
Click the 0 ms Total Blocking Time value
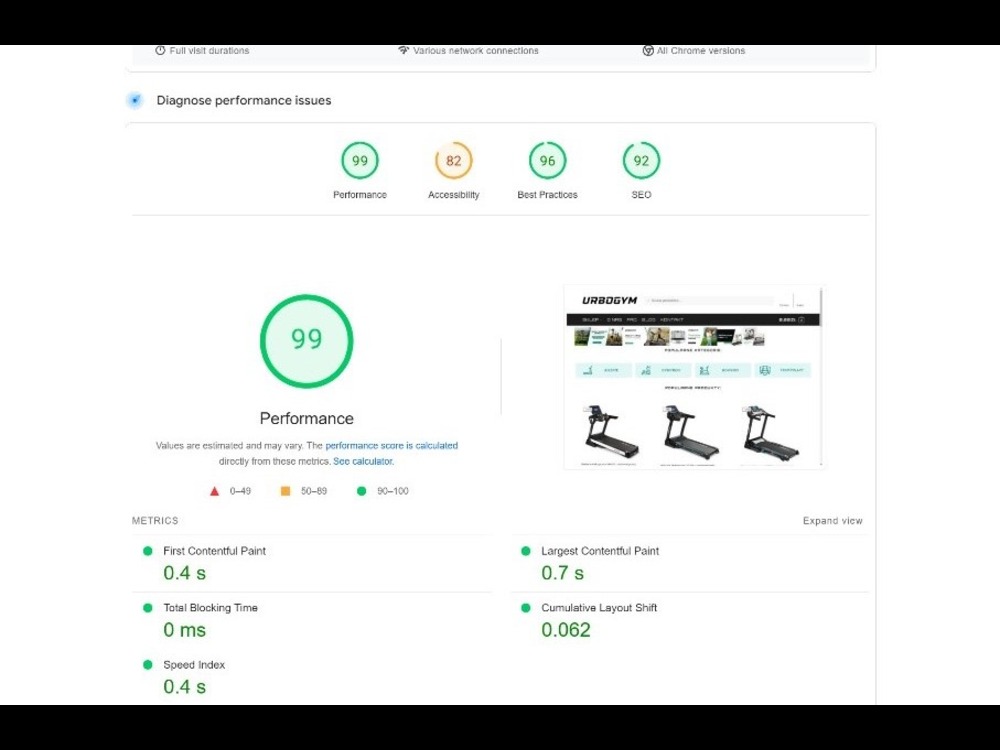coord(184,630)
